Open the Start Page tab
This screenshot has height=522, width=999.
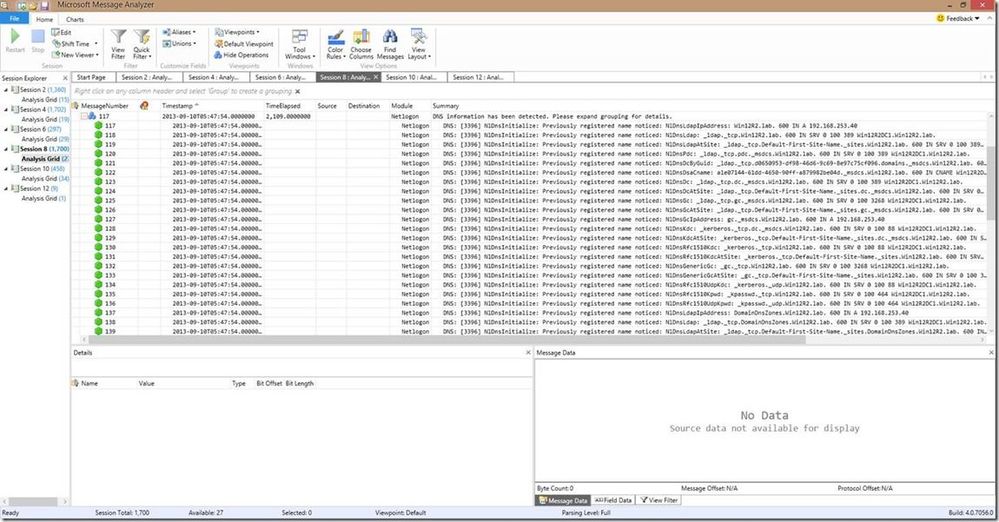pyautogui.click(x=92, y=77)
